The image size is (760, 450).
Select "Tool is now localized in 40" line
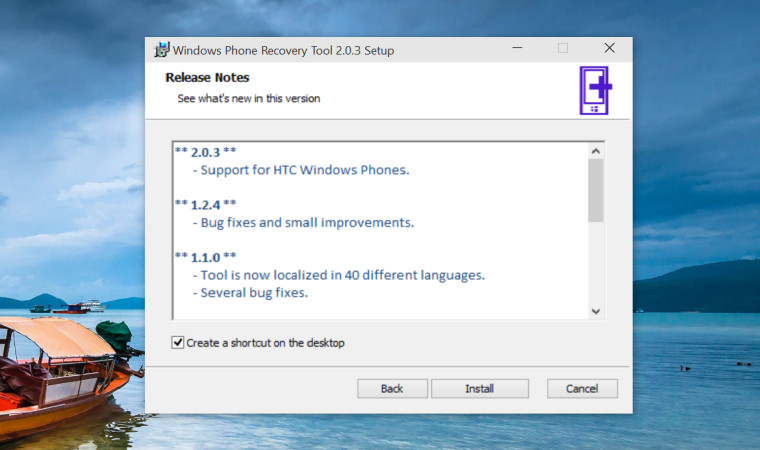pos(339,275)
